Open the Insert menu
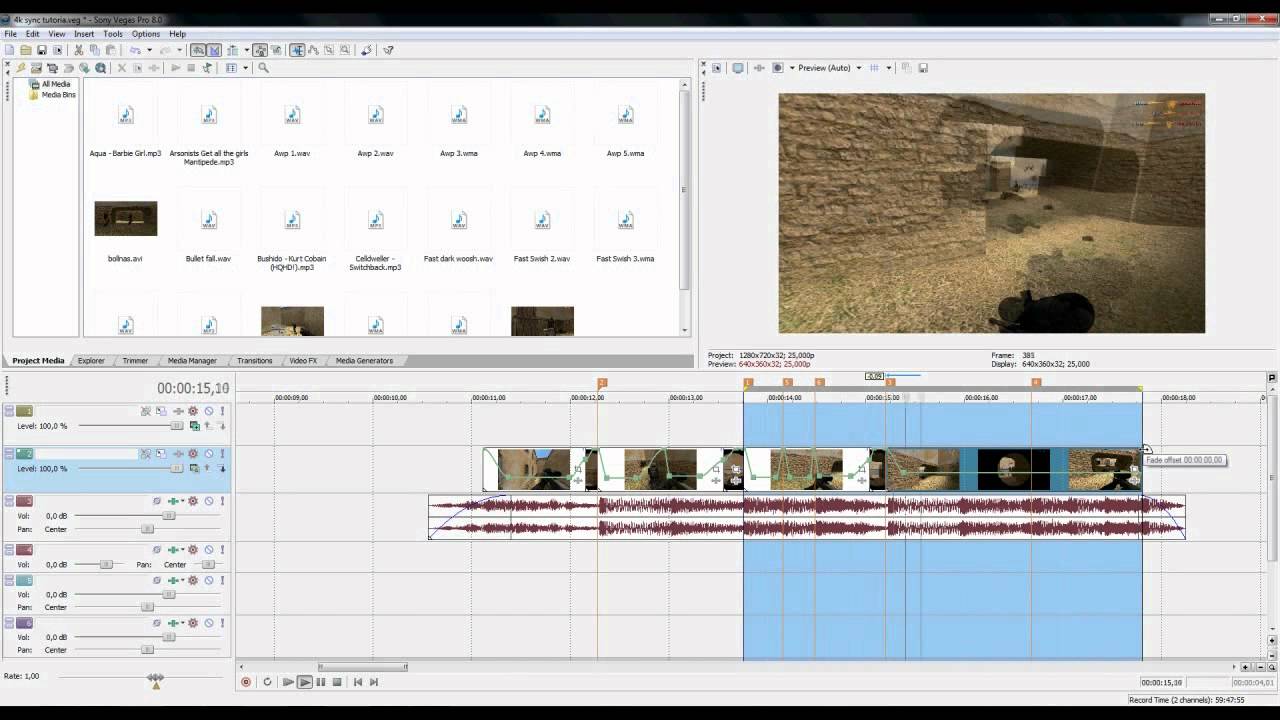This screenshot has height=720, width=1280. [84, 34]
